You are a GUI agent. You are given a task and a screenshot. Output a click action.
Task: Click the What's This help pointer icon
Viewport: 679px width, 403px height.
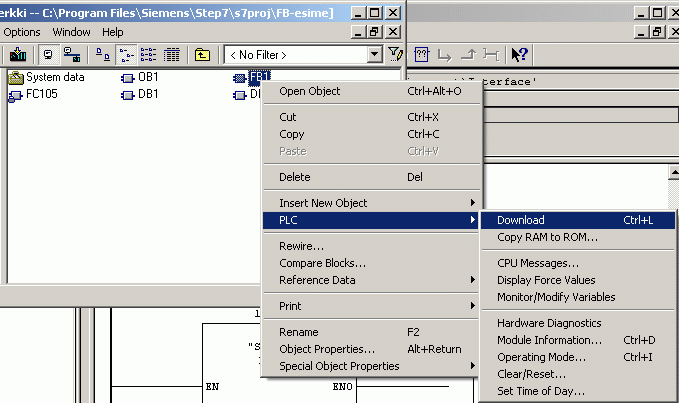(x=519, y=55)
